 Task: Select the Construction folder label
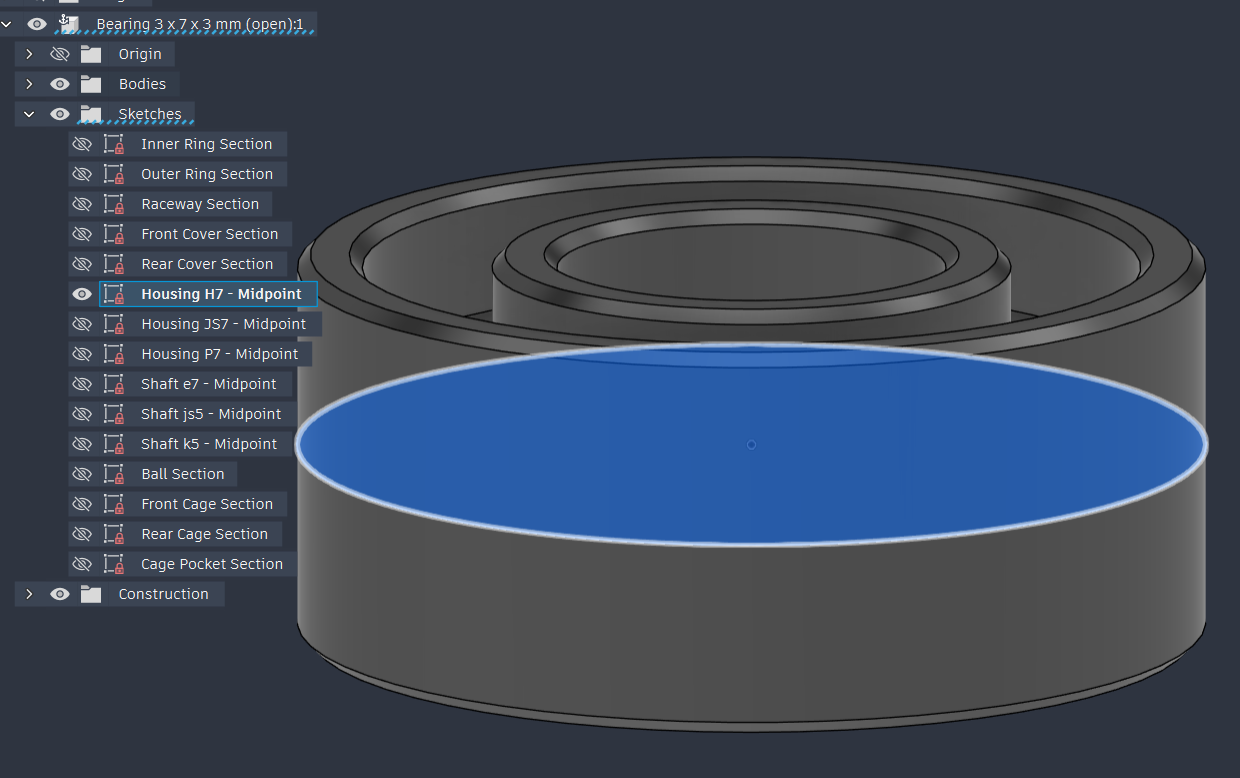[164, 594]
